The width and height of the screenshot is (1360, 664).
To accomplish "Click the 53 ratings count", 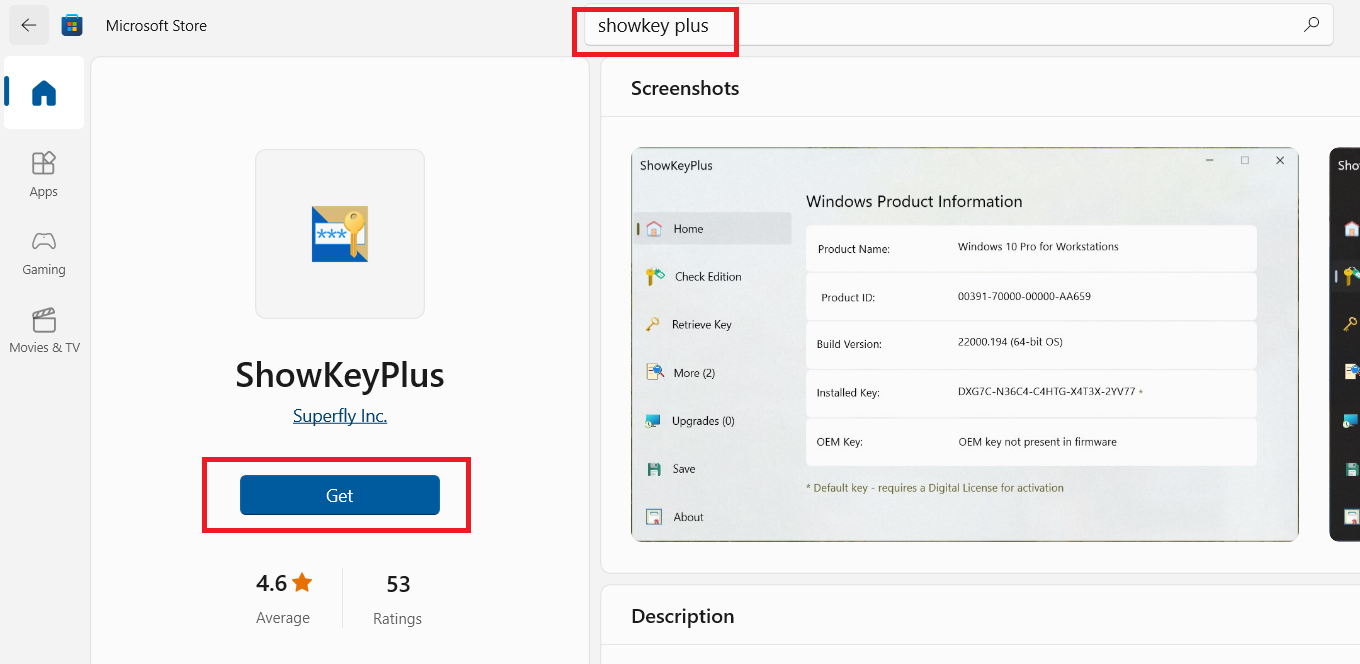I will (x=398, y=584).
